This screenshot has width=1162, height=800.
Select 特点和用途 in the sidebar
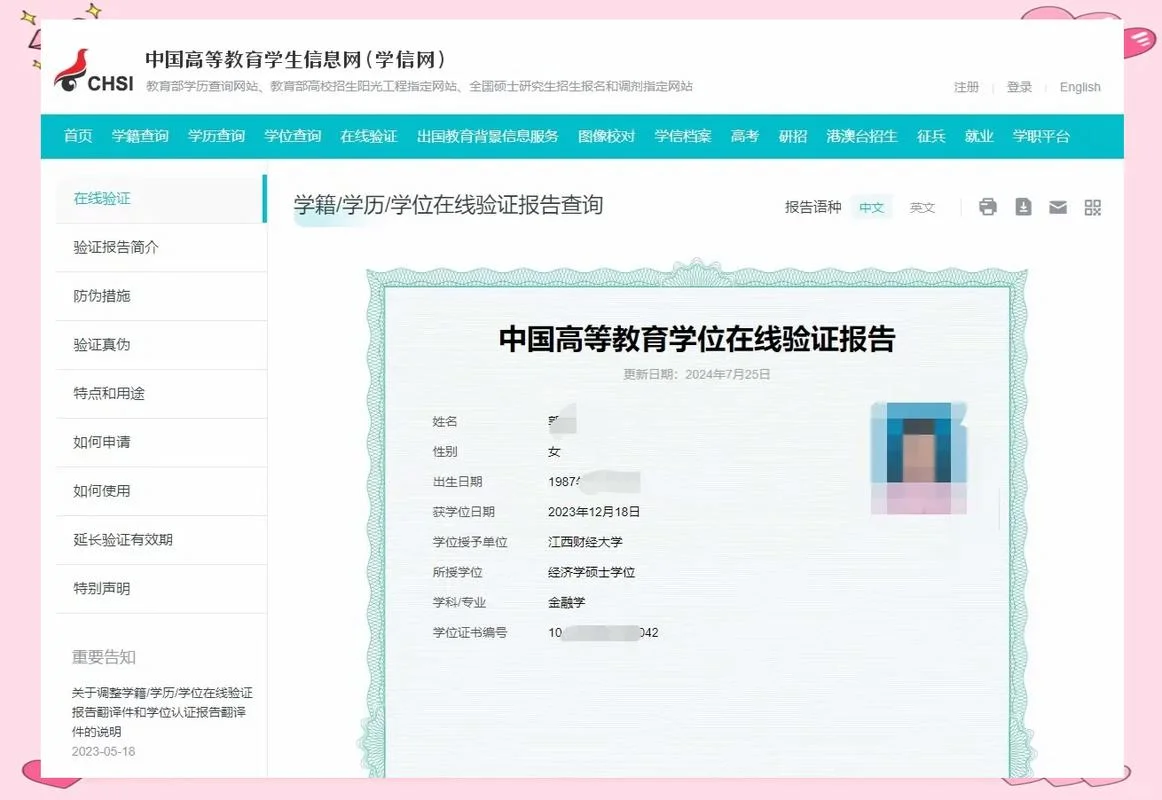tap(161, 393)
